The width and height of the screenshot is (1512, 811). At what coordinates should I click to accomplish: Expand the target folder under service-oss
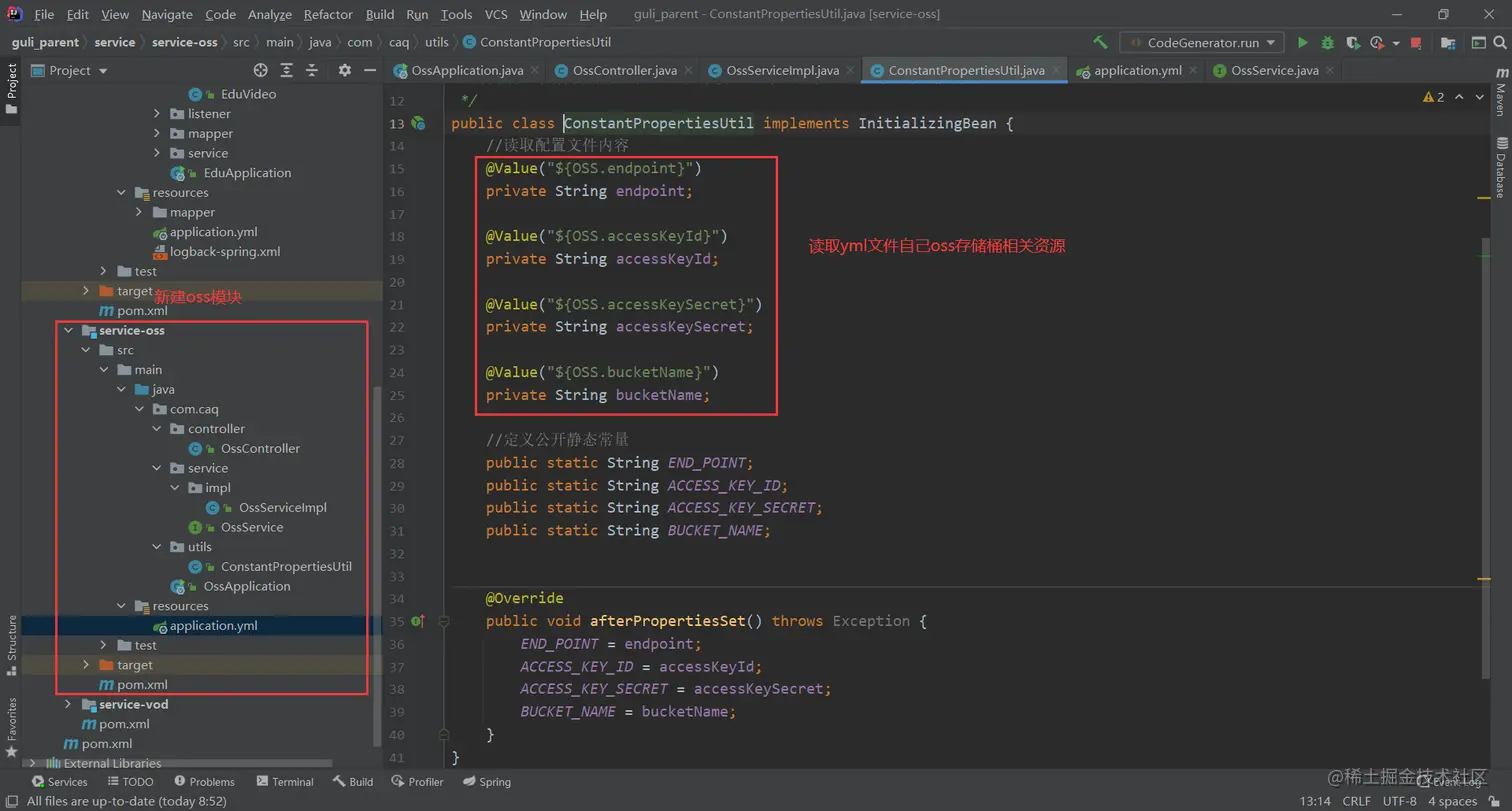coord(86,665)
